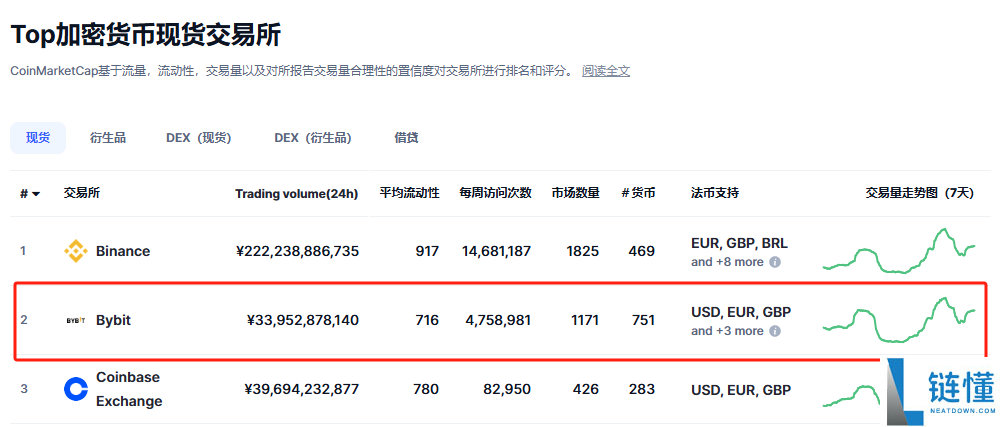Open the Bybit exchange link

114,321
